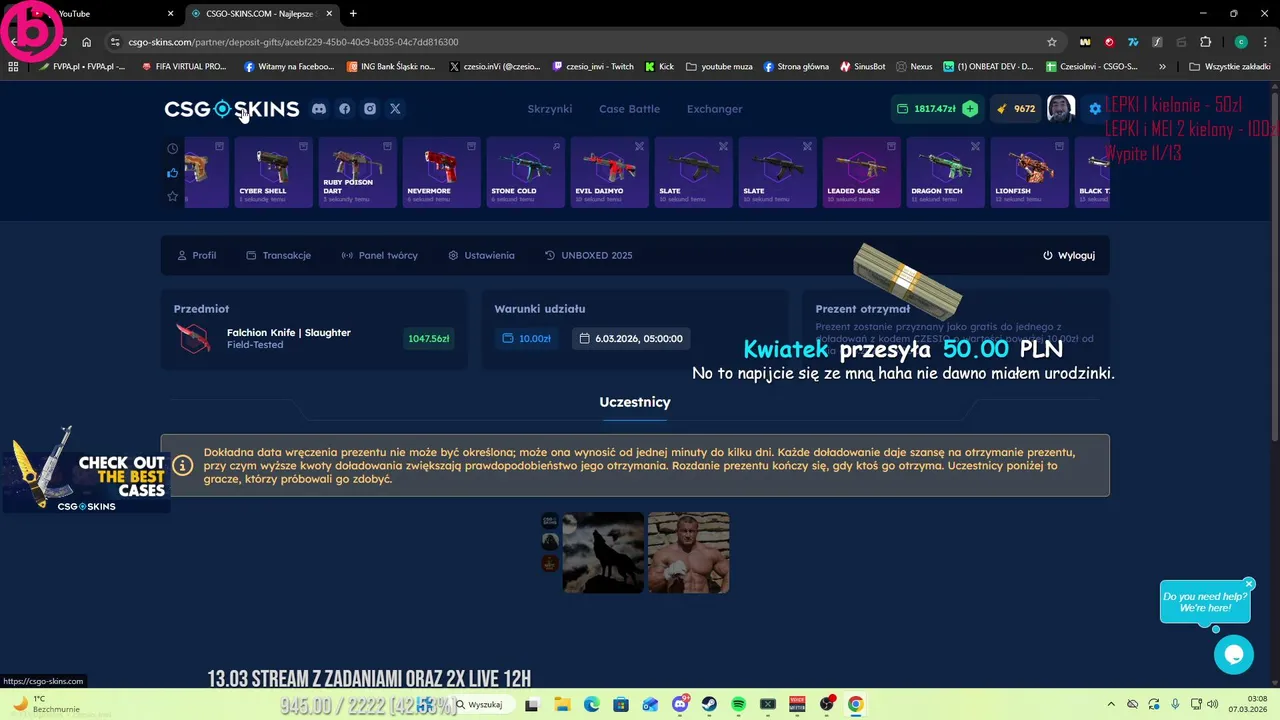This screenshot has width=1280, height=720.
Task: Open the live chat support button
Action: [x=1234, y=655]
